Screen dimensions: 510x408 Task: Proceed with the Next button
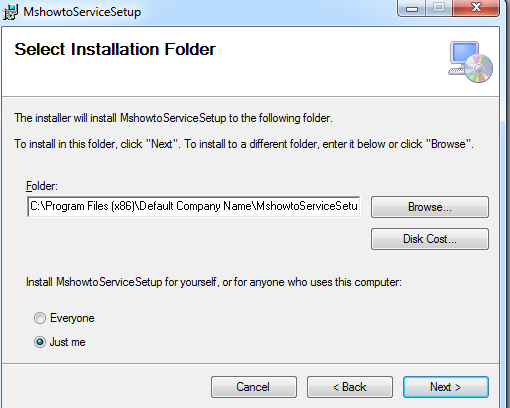446,387
